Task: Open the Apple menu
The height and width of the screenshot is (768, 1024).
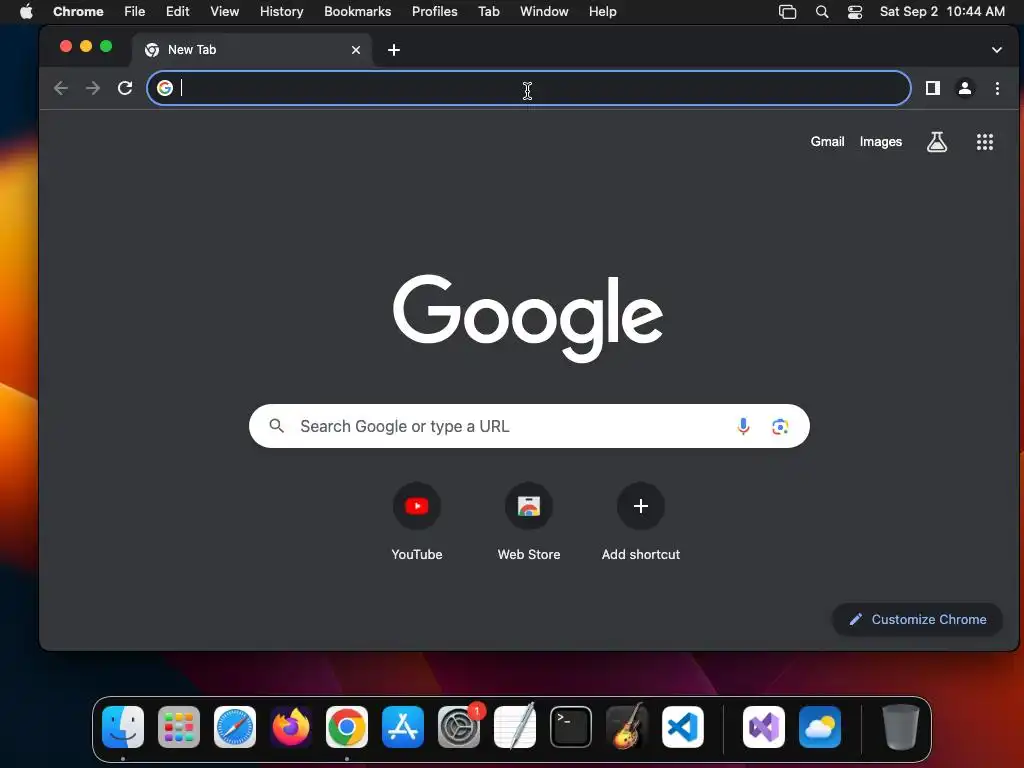Action: (26, 12)
